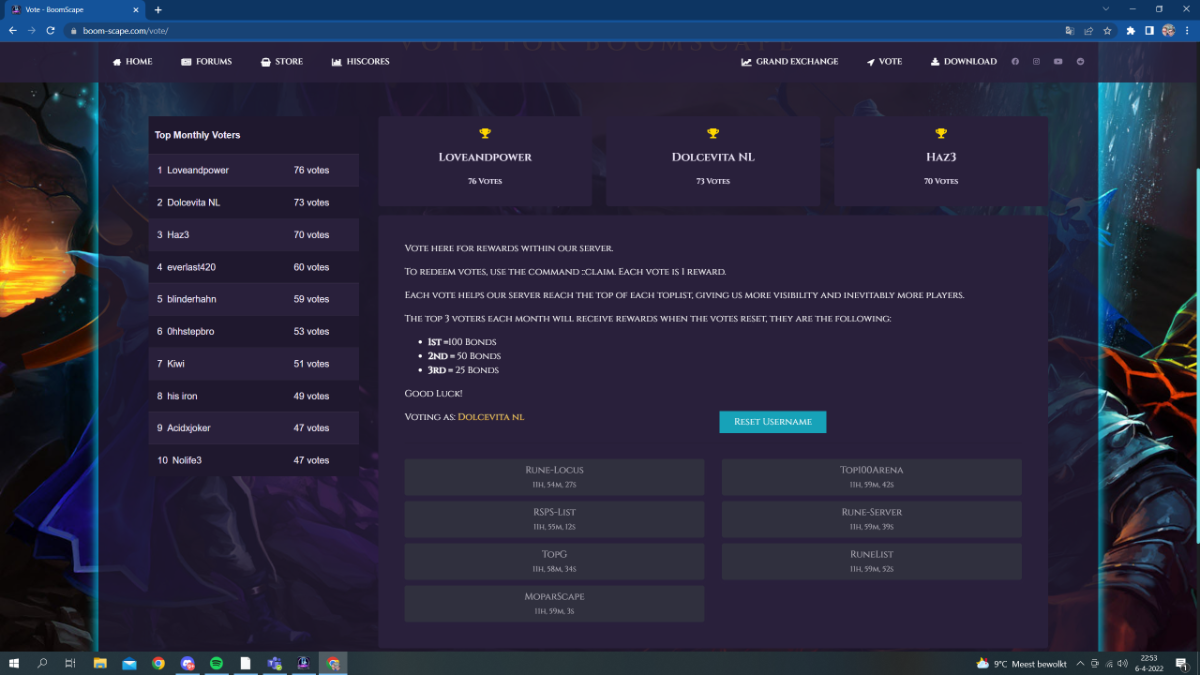Open VOTE in the site menu
Image resolution: width=1200 pixels, height=675 pixels.
pyautogui.click(x=884, y=62)
